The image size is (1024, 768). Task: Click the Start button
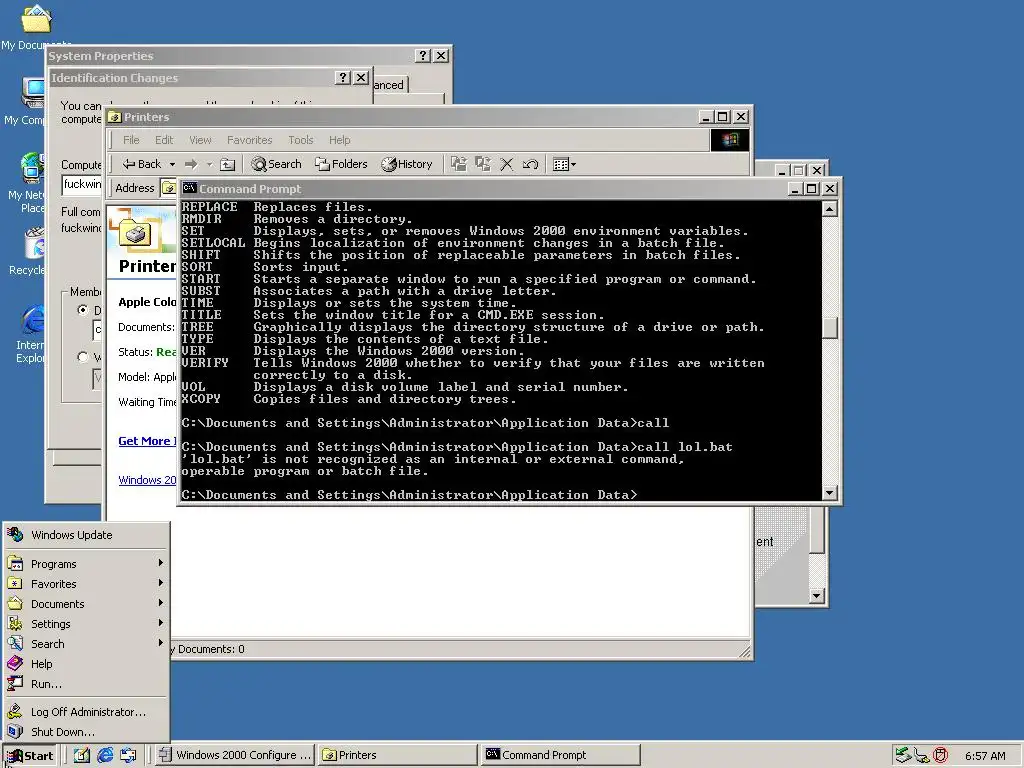click(31, 756)
